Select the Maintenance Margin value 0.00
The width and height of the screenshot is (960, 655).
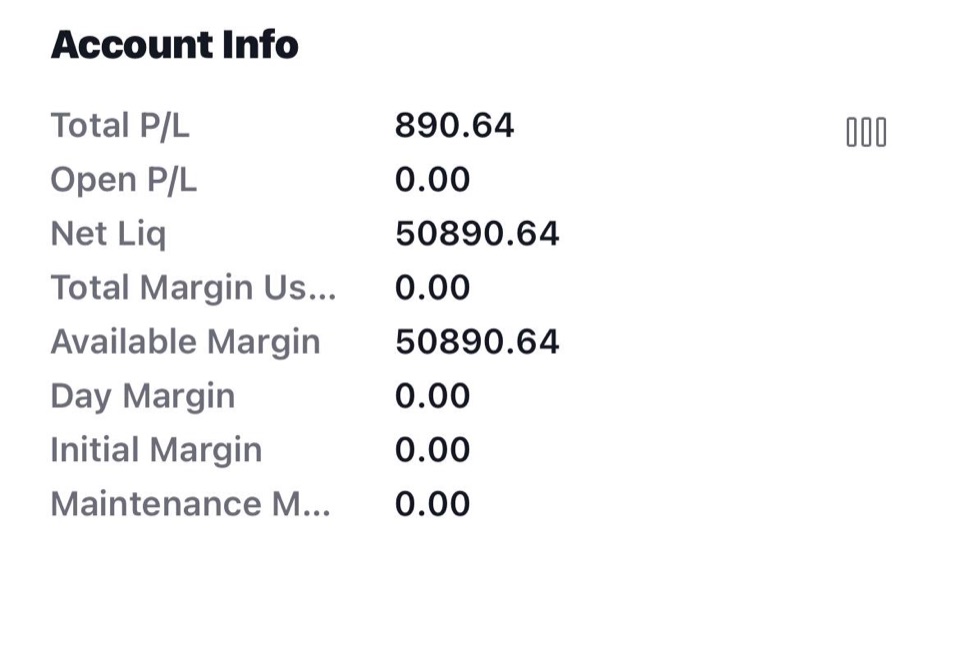point(432,504)
